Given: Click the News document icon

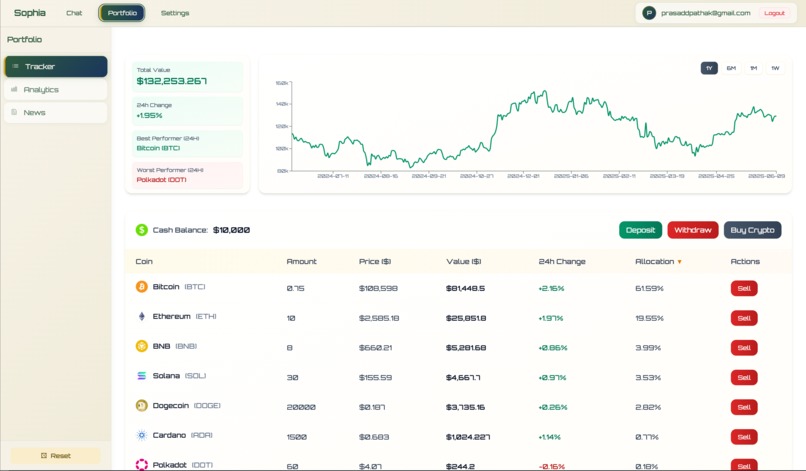Looking at the screenshot, I should pos(14,112).
